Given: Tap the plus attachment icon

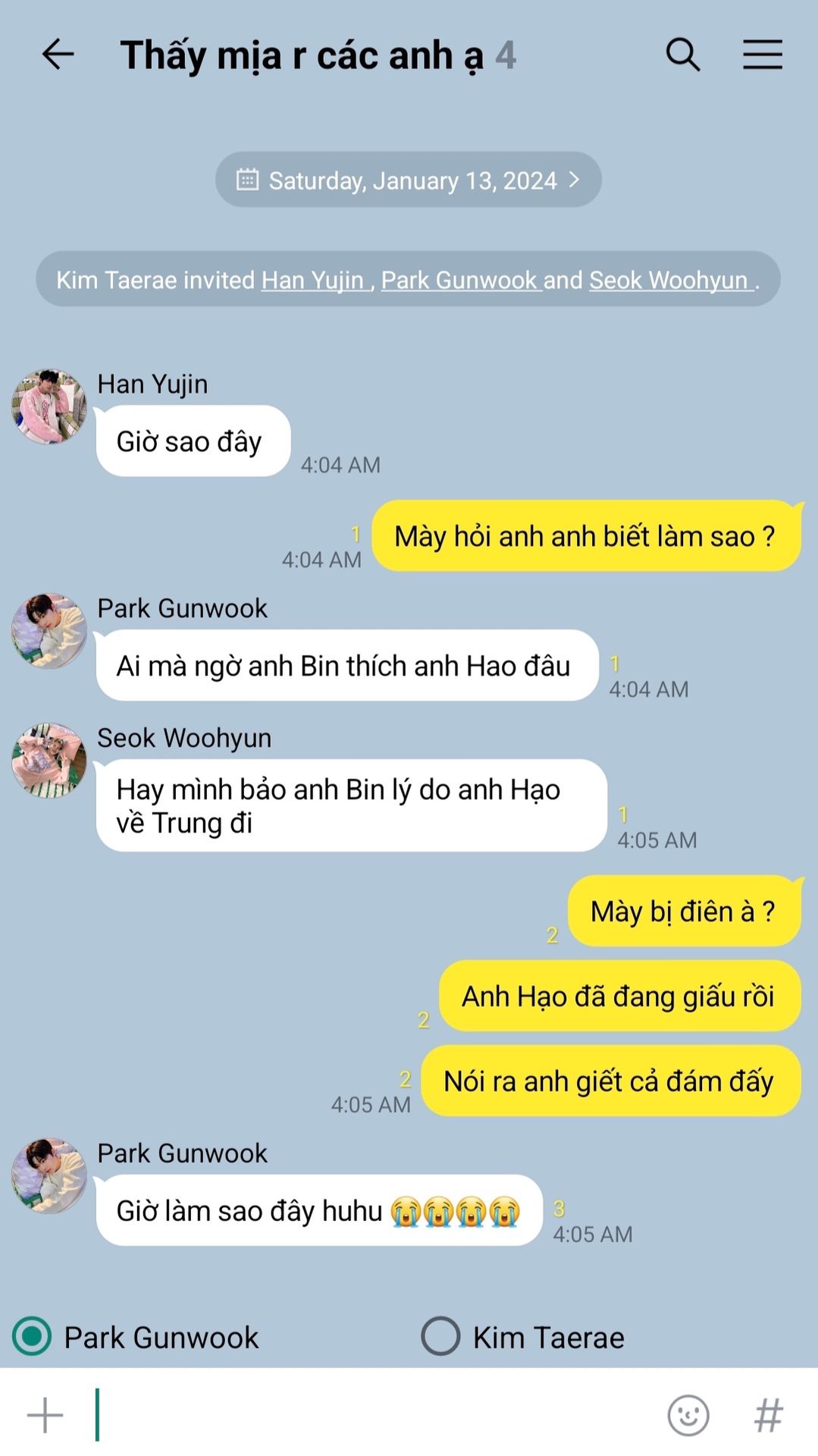Looking at the screenshot, I should (x=45, y=1415).
